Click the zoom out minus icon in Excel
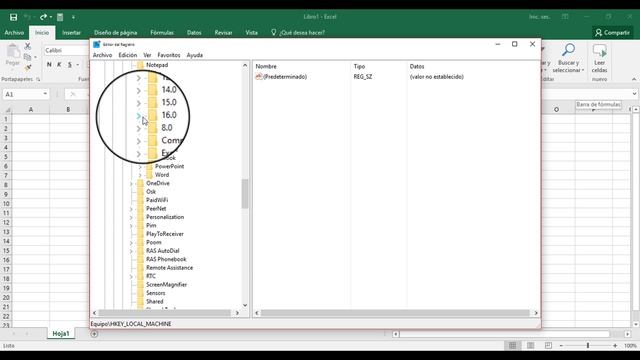Screen dimensions: 640x360 pos(561,346)
